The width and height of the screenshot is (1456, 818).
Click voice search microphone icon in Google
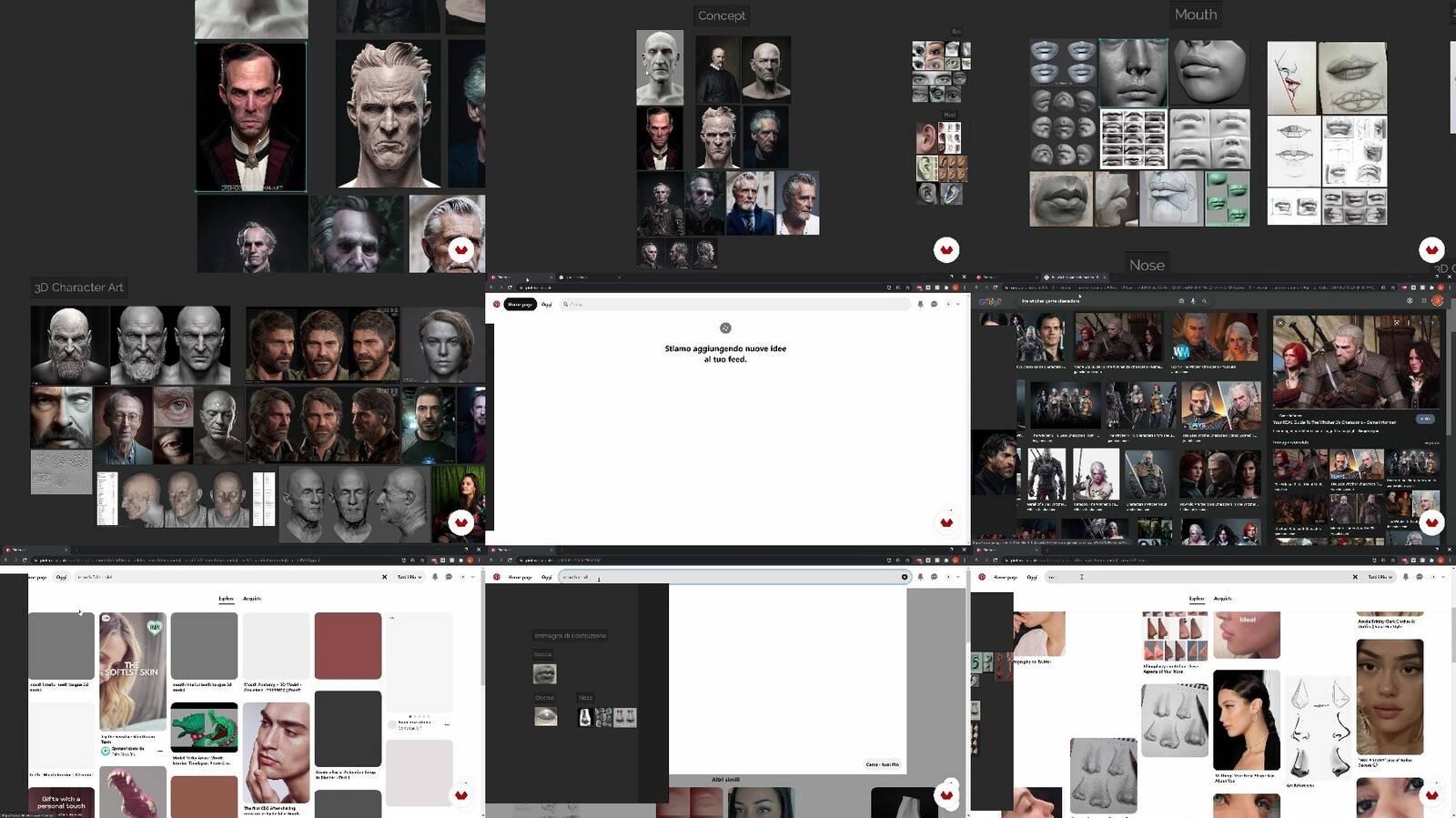pyautogui.click(x=1193, y=301)
